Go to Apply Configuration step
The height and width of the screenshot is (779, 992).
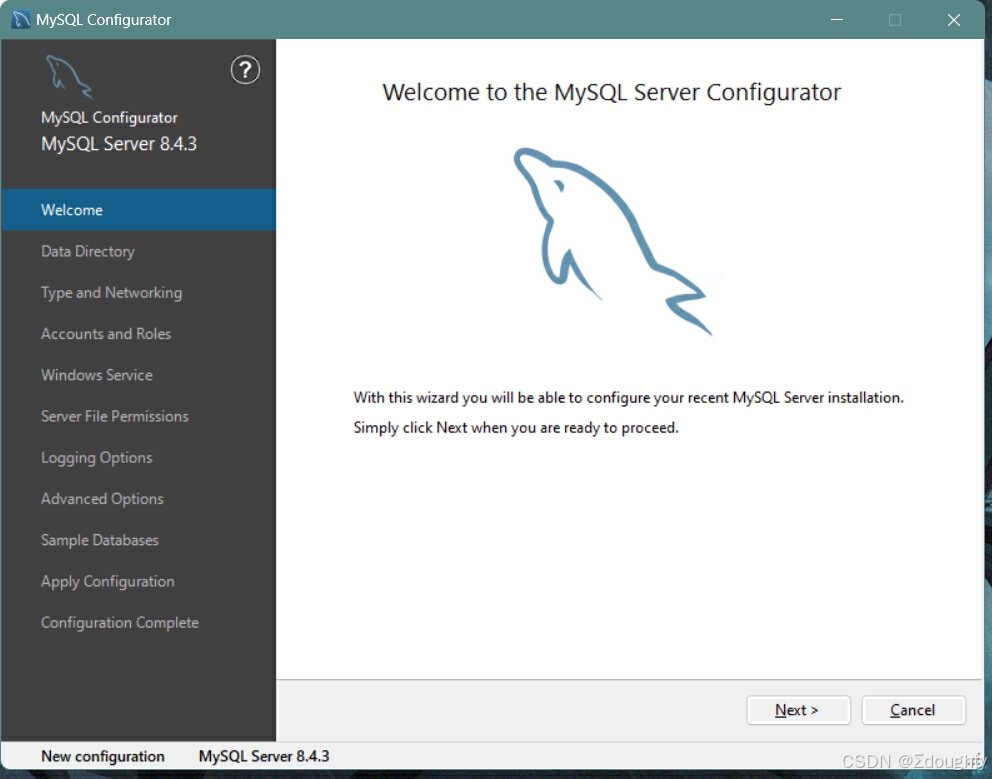tap(139, 581)
